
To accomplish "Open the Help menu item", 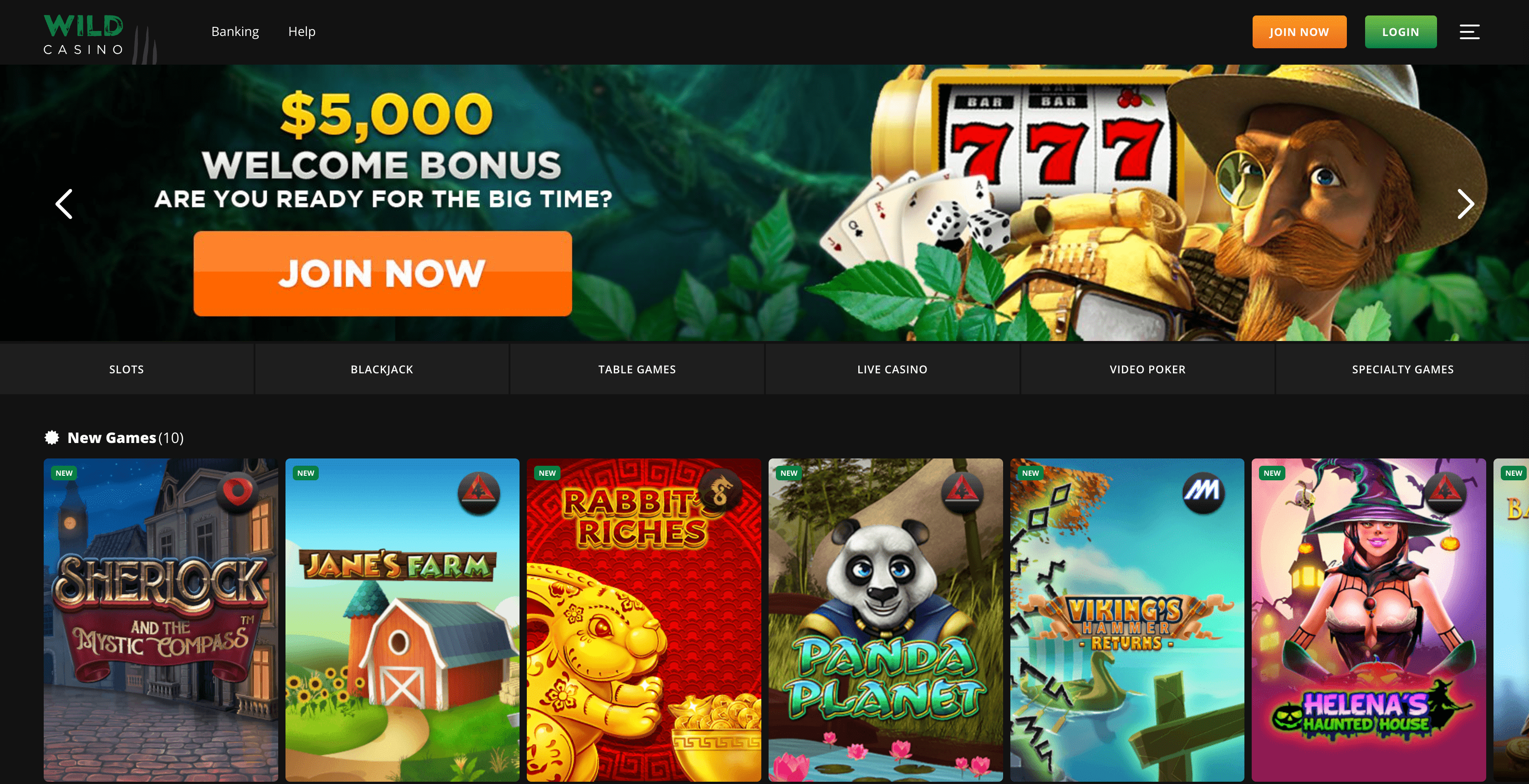I will [301, 31].
